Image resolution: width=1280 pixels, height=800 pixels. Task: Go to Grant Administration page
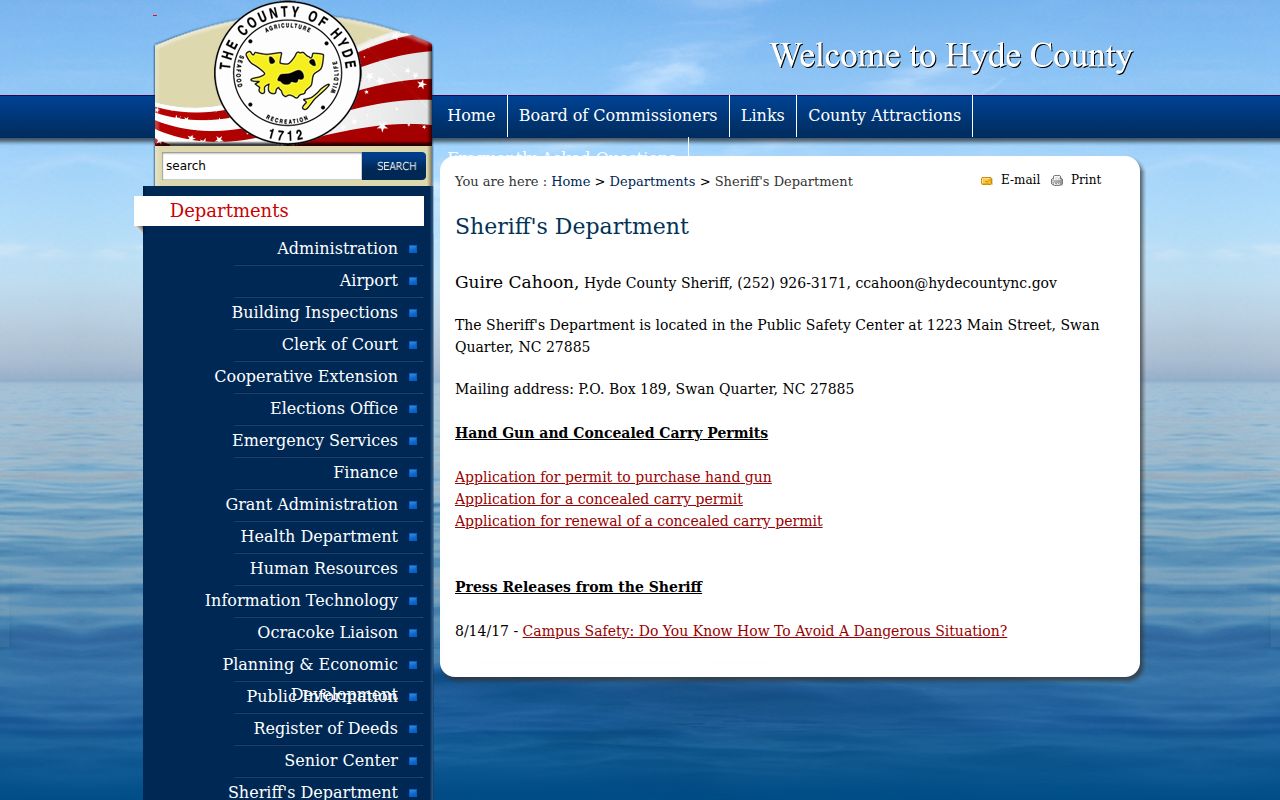[x=312, y=504]
